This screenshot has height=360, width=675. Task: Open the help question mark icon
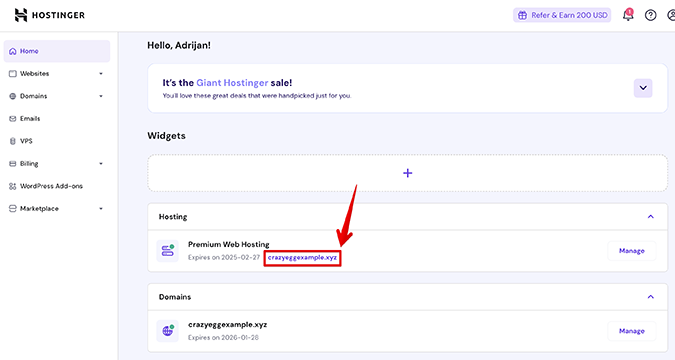650,15
